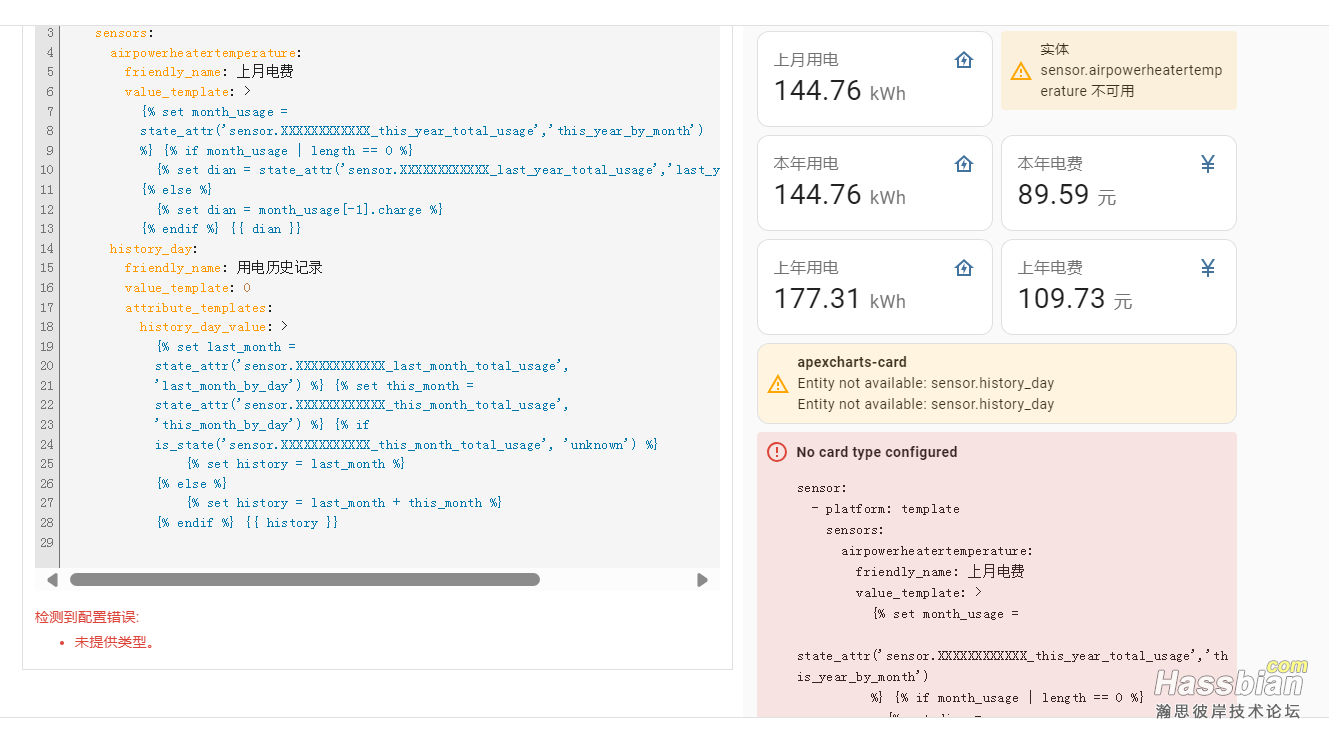This screenshot has width=1329, height=729.
Task: Click home energy icon on 本年用电 card
Action: click(964, 164)
